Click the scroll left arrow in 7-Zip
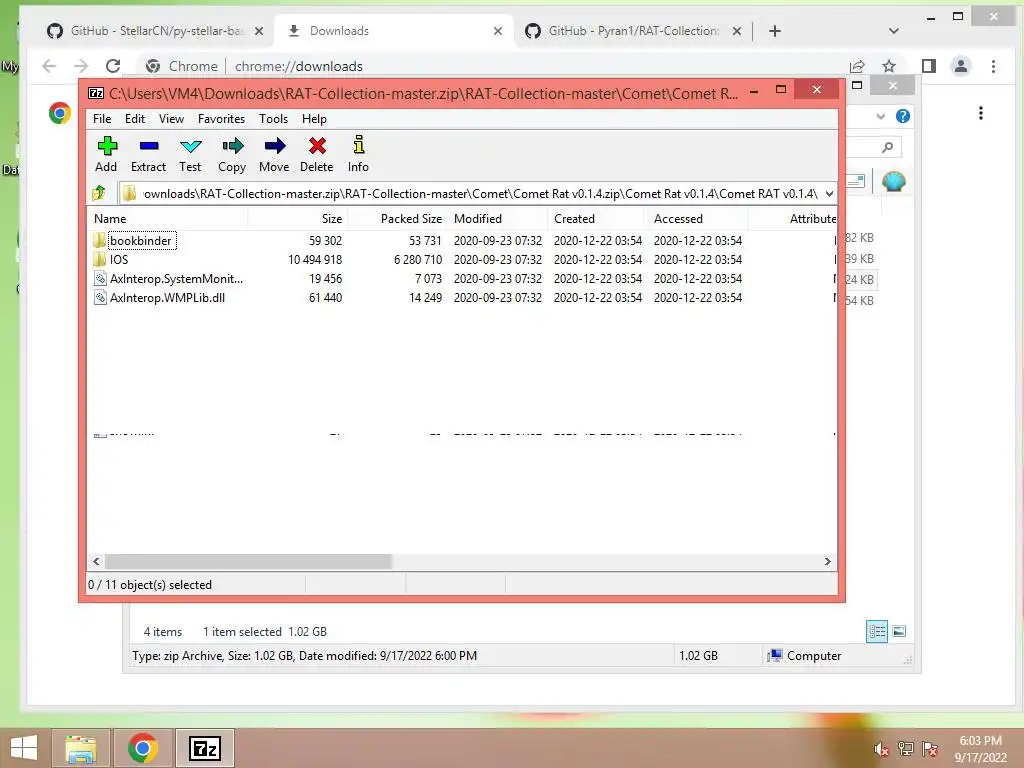Viewport: 1024px width, 768px height. point(96,562)
